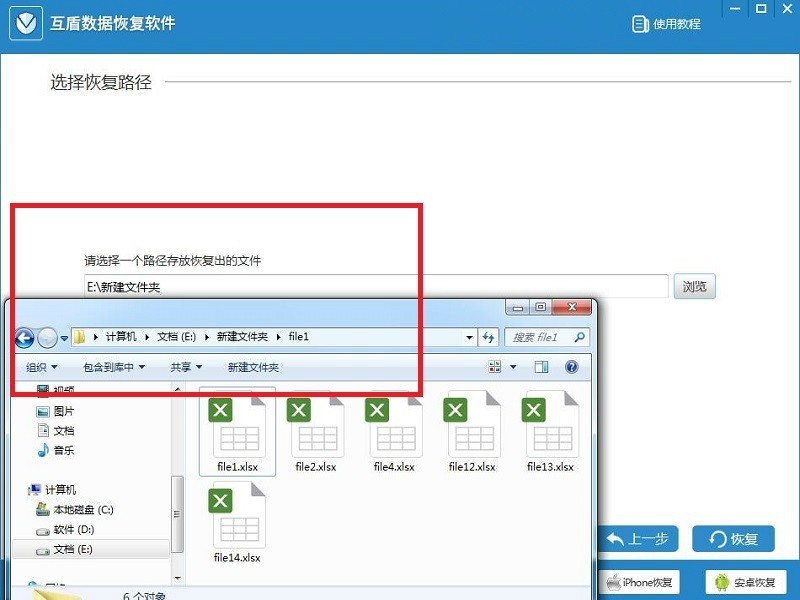Click the recovery path input field
The width and height of the screenshot is (800, 600).
(x=376, y=286)
